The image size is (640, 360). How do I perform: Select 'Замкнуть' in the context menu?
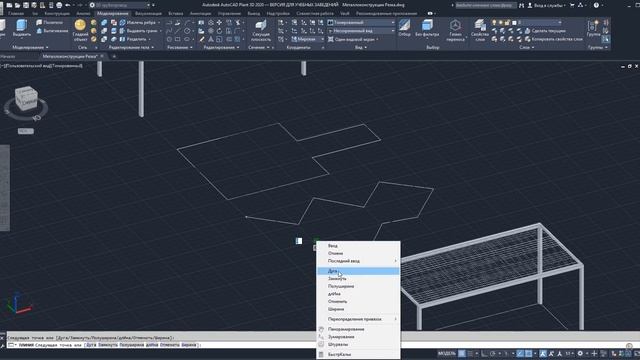pos(358,278)
